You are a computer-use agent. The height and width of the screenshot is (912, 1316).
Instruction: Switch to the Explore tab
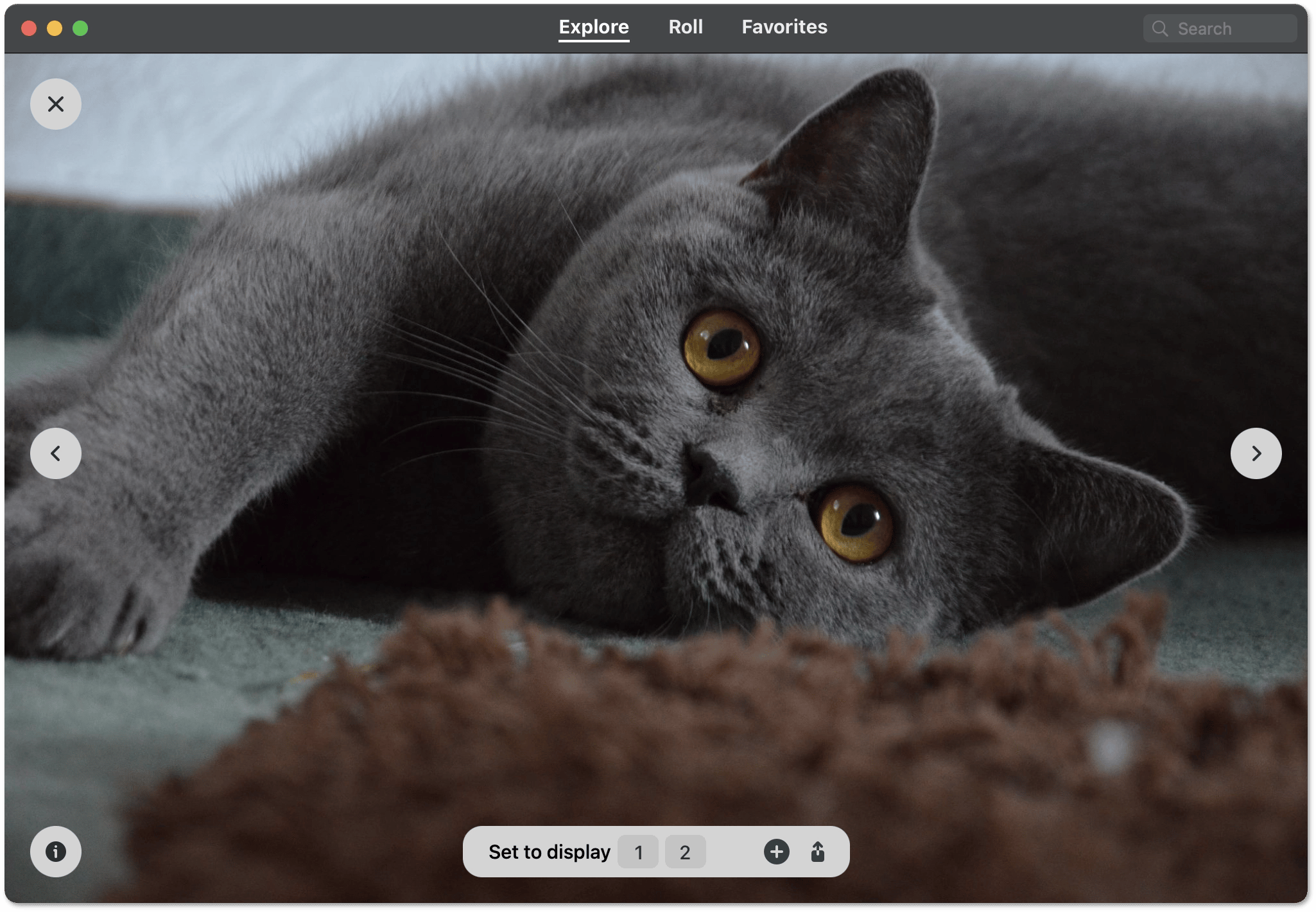point(594,27)
